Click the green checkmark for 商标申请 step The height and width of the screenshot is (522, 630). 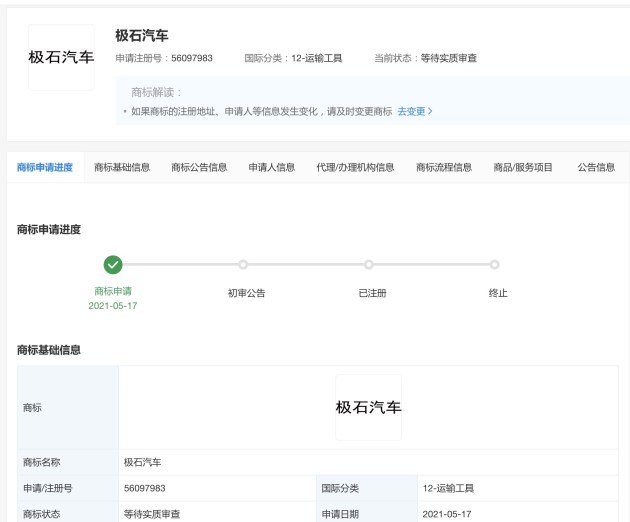[113, 265]
